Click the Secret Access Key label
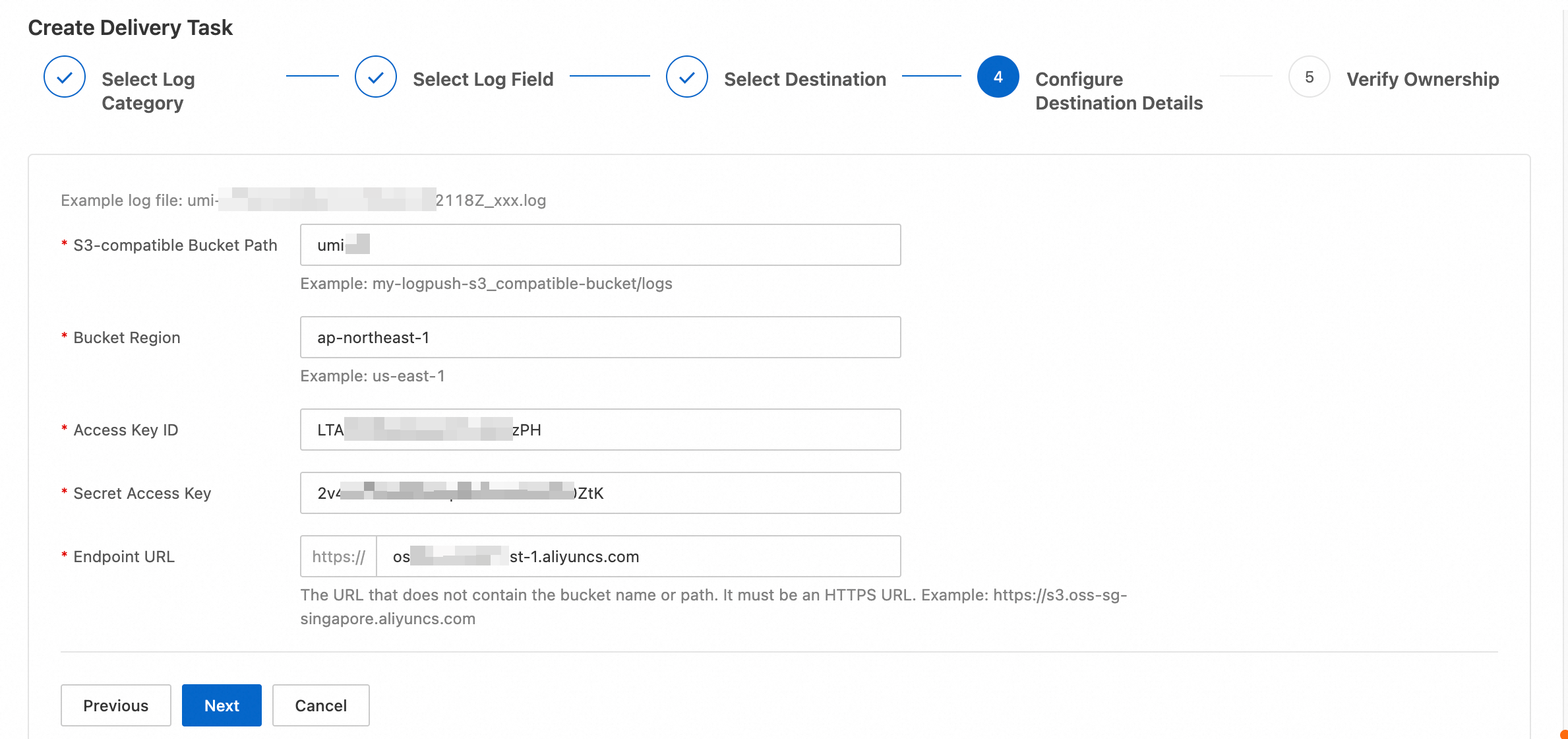Viewport: 1568px width, 739px height. click(x=142, y=494)
